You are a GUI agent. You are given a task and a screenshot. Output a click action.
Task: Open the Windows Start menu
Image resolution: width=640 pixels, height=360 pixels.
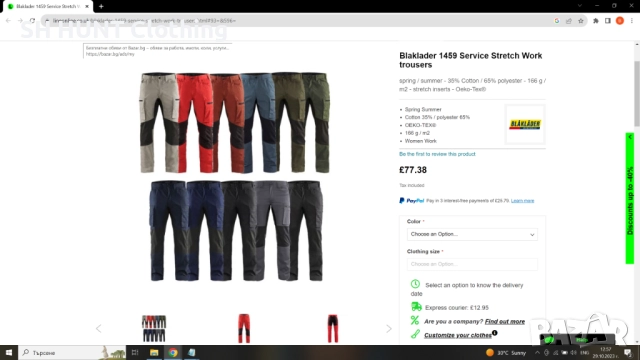click(9, 352)
